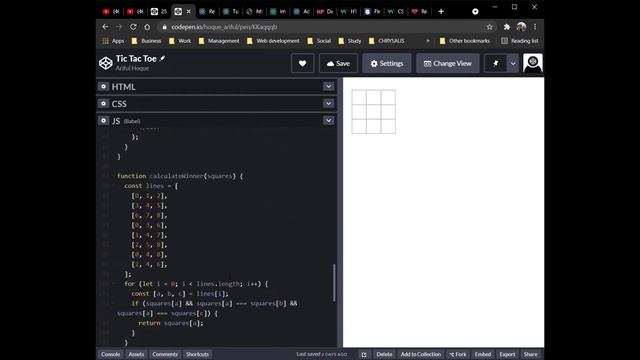Image resolution: width=640 pixels, height=360 pixels.
Task: Open pen Settings
Action: point(387,63)
